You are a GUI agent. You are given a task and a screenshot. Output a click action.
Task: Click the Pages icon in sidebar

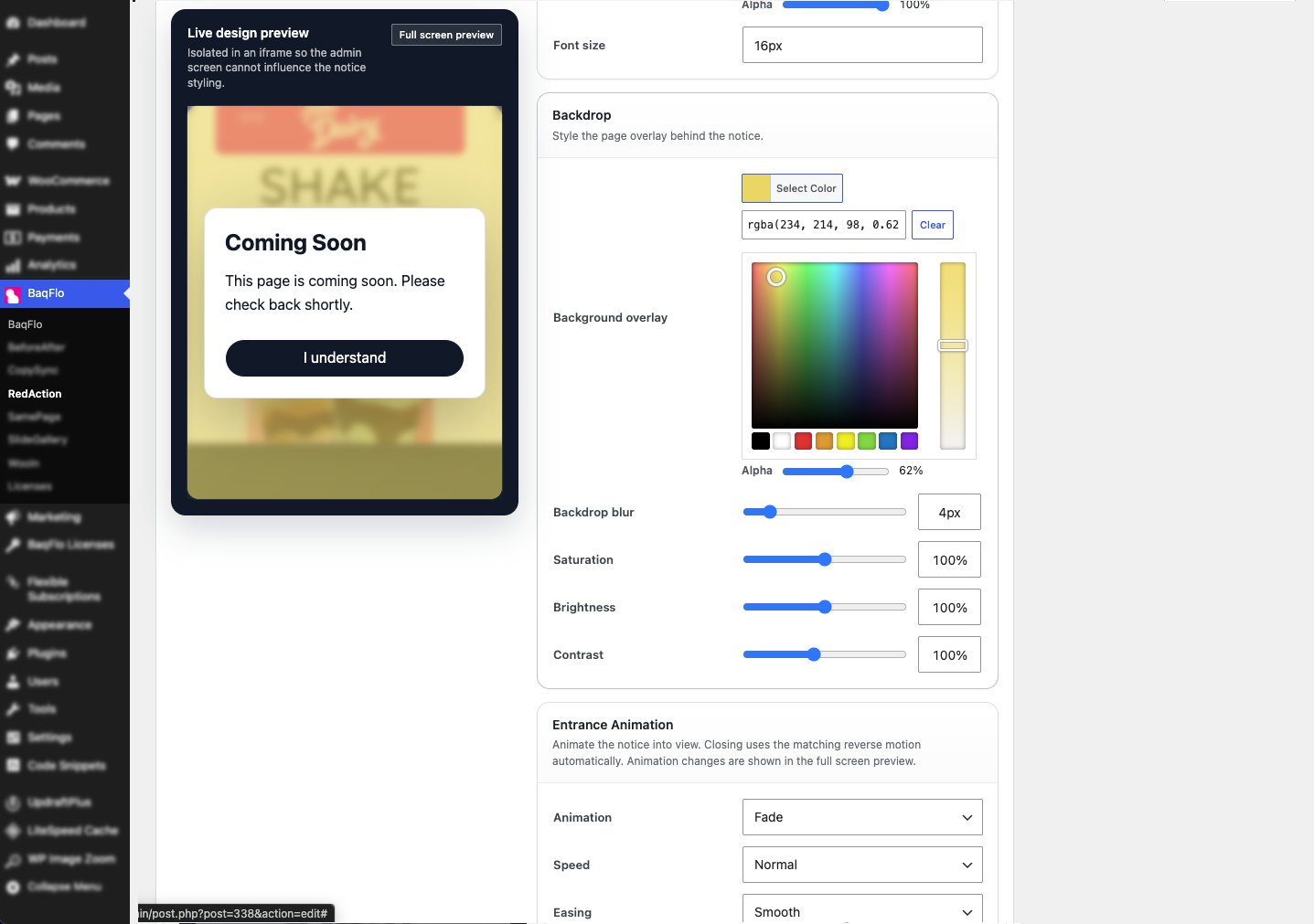13,116
